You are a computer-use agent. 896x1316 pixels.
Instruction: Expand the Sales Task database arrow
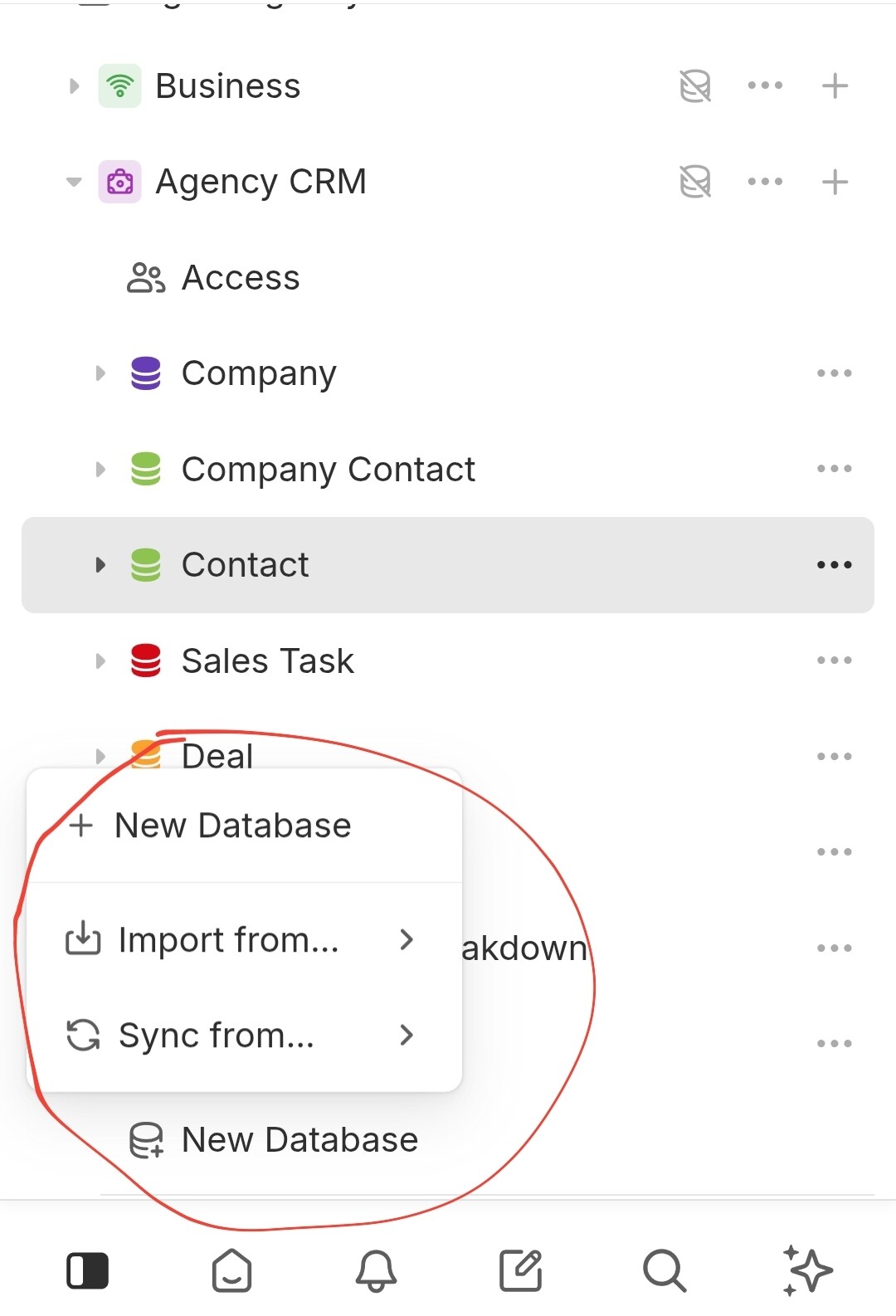point(100,661)
